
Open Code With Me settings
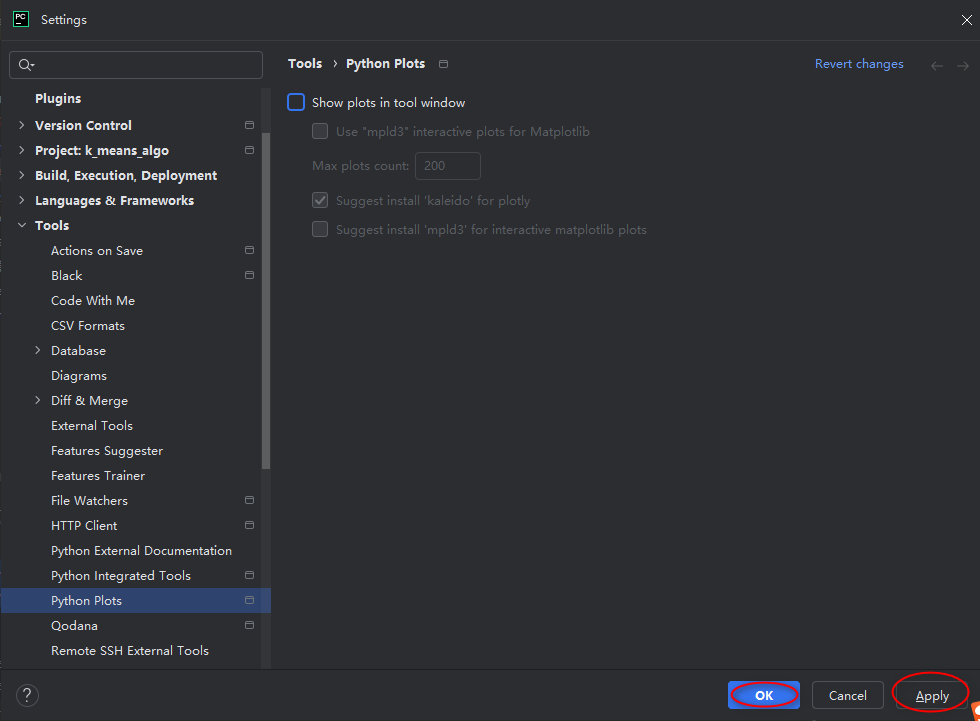93,301
